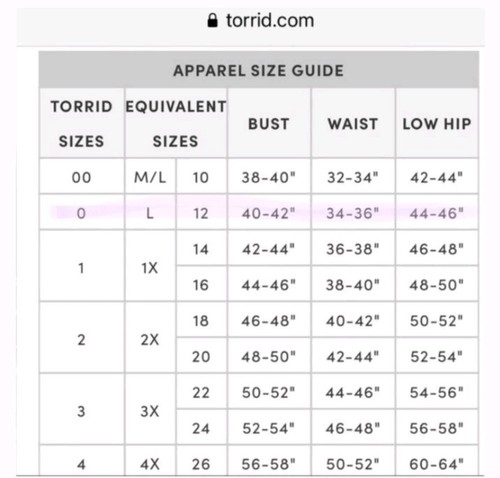Click the highlighted size 0 cell
This screenshot has width=500, height=478.
click(82, 213)
